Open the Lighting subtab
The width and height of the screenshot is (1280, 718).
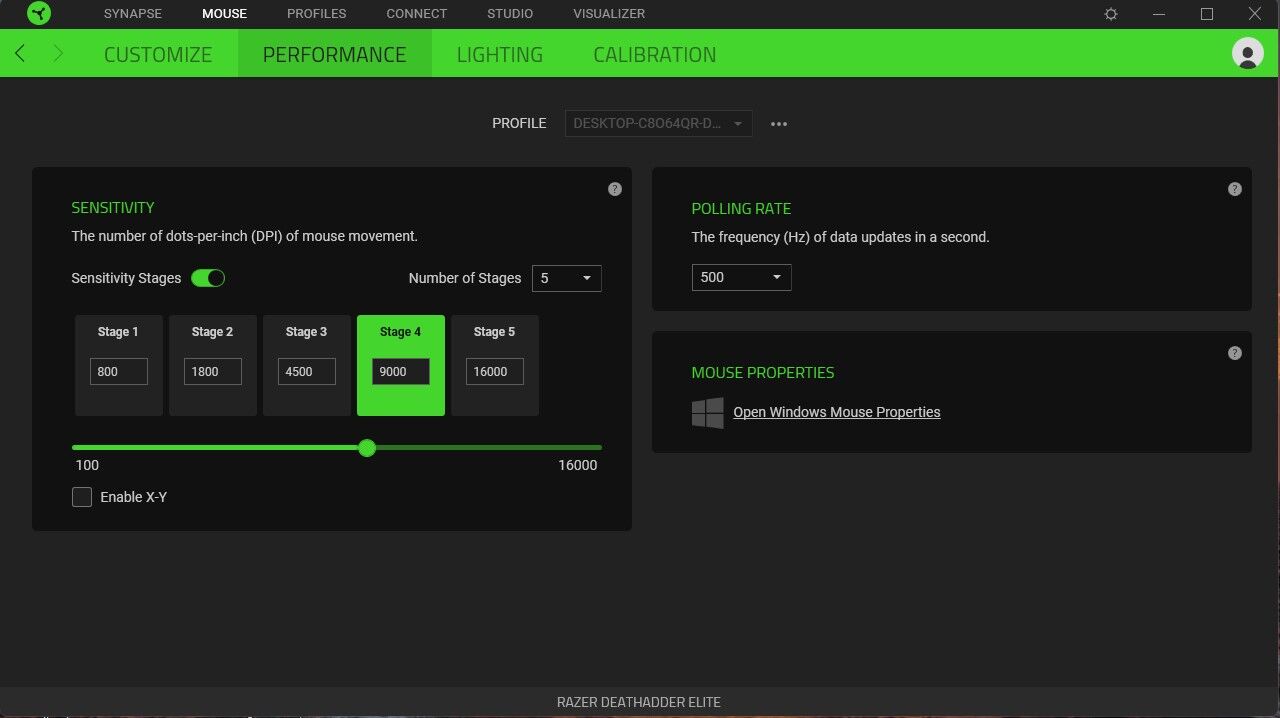500,54
